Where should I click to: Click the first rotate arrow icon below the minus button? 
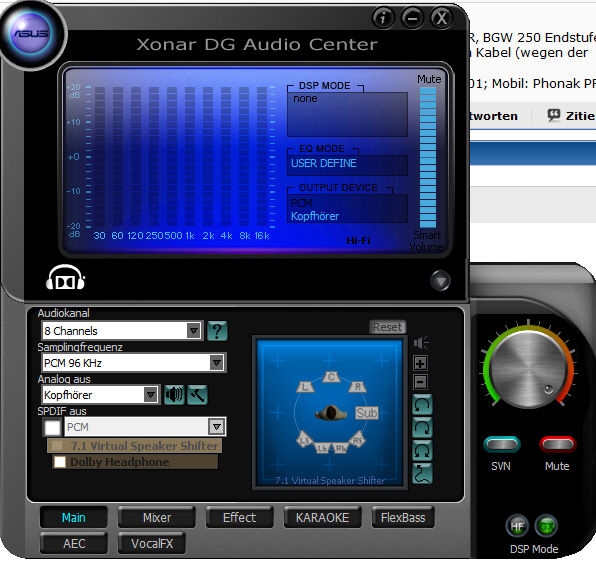(x=422, y=404)
